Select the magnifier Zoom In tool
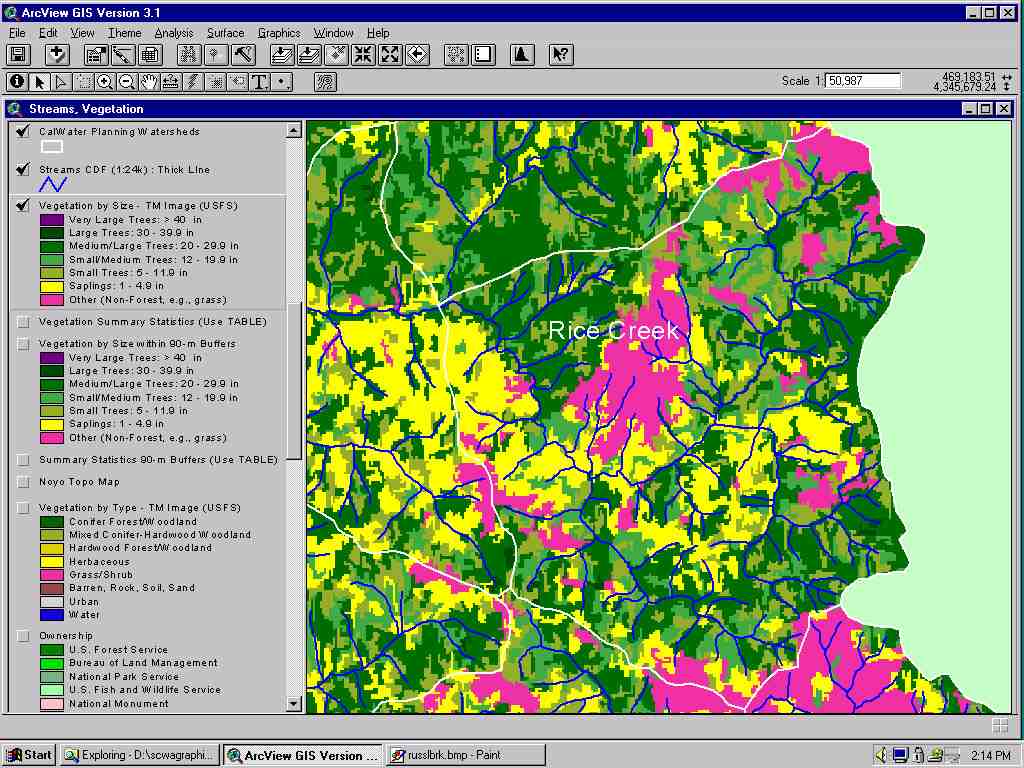 point(105,82)
